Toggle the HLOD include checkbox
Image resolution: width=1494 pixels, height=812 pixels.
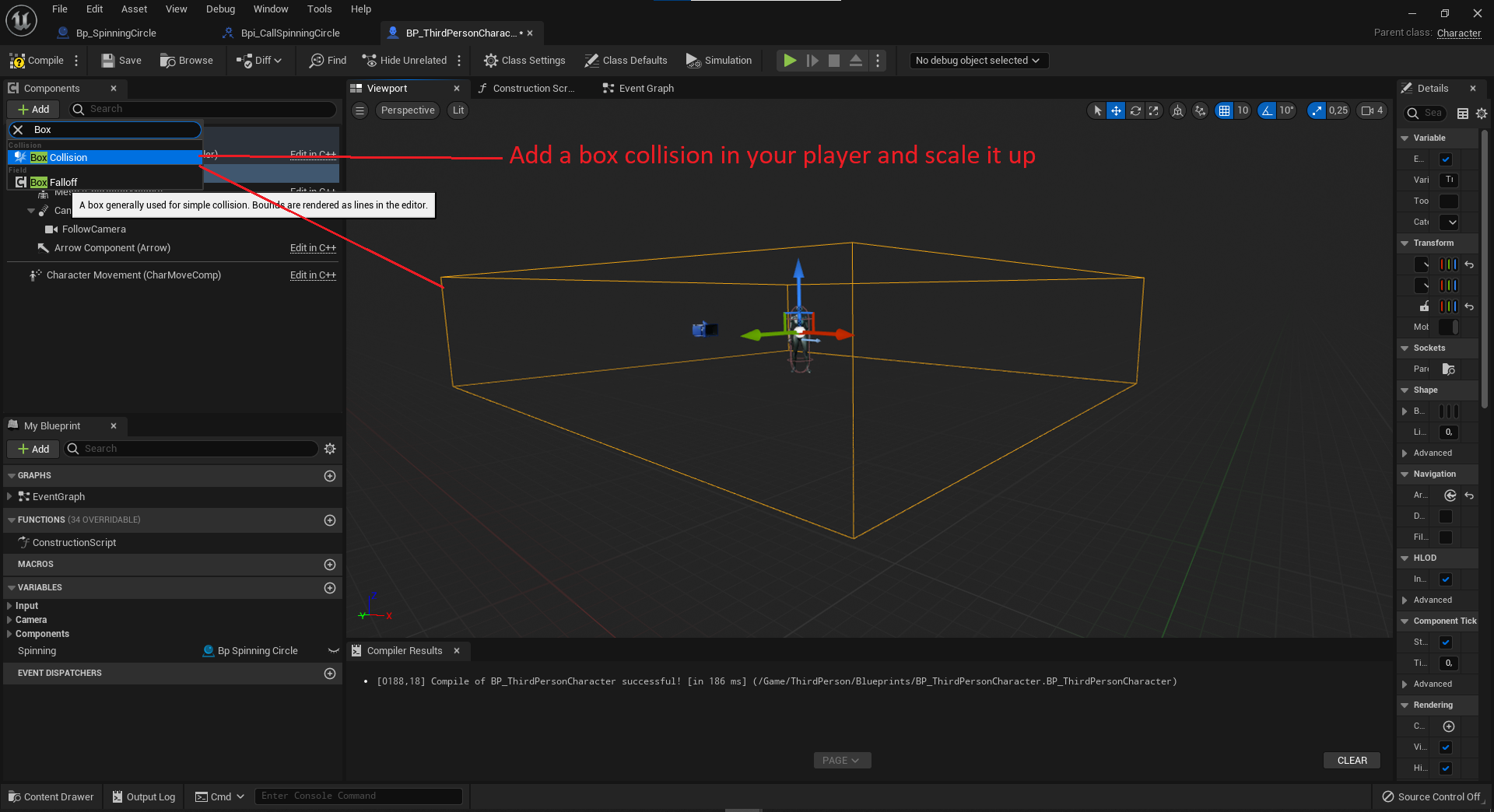click(x=1446, y=579)
